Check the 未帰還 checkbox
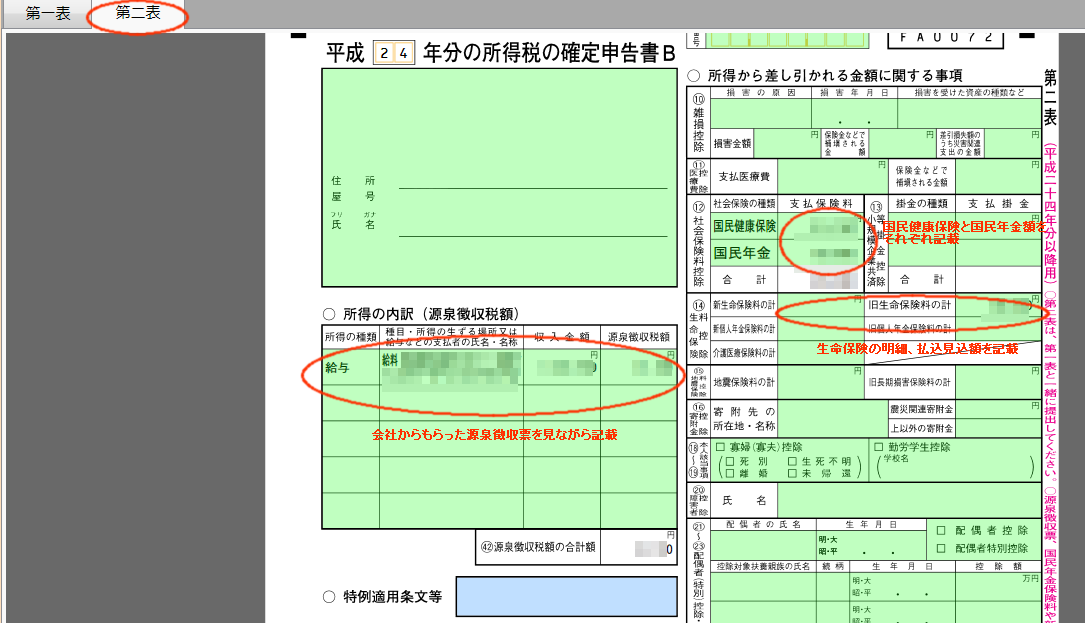The height and width of the screenshot is (623, 1085). [792, 473]
